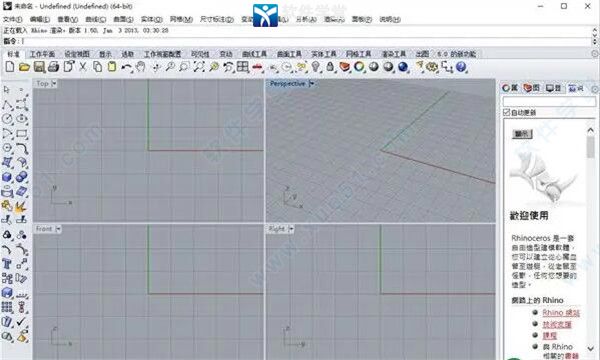Screen dimensions: 600x360
Task: Click the four-viewport layout icon
Action: coord(243,67)
